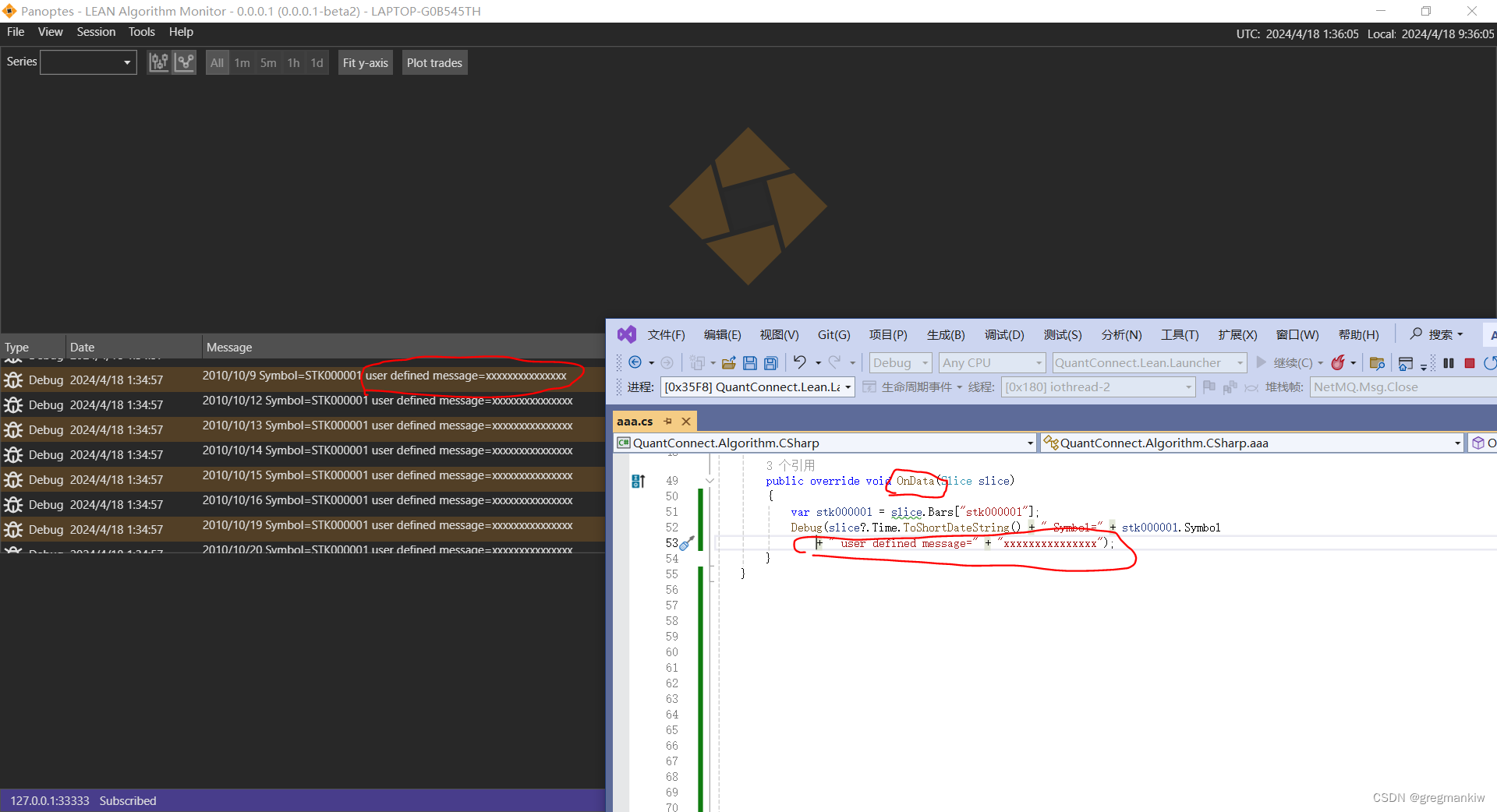
Task: Open the Debug configuration dropdown
Action: 901,363
